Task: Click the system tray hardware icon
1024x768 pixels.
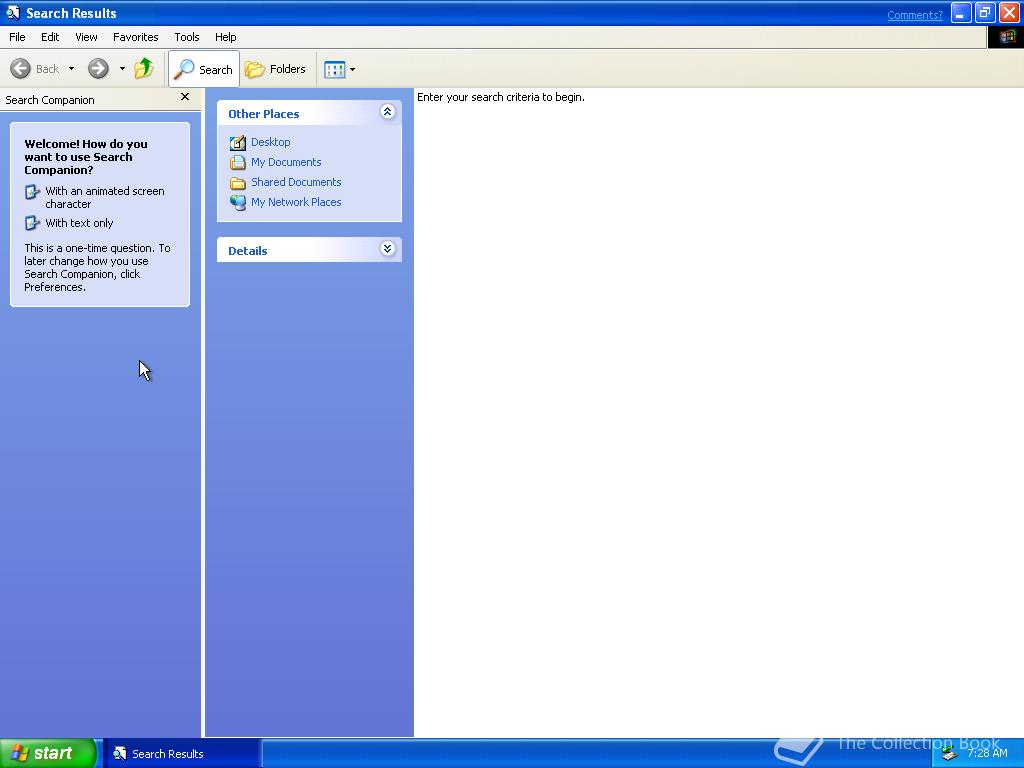Action: coord(950,754)
